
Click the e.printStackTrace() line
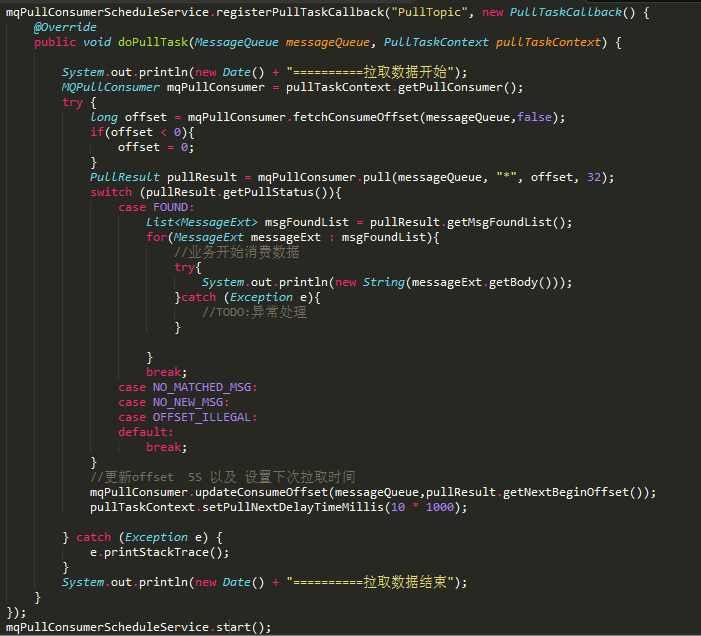[160, 552]
